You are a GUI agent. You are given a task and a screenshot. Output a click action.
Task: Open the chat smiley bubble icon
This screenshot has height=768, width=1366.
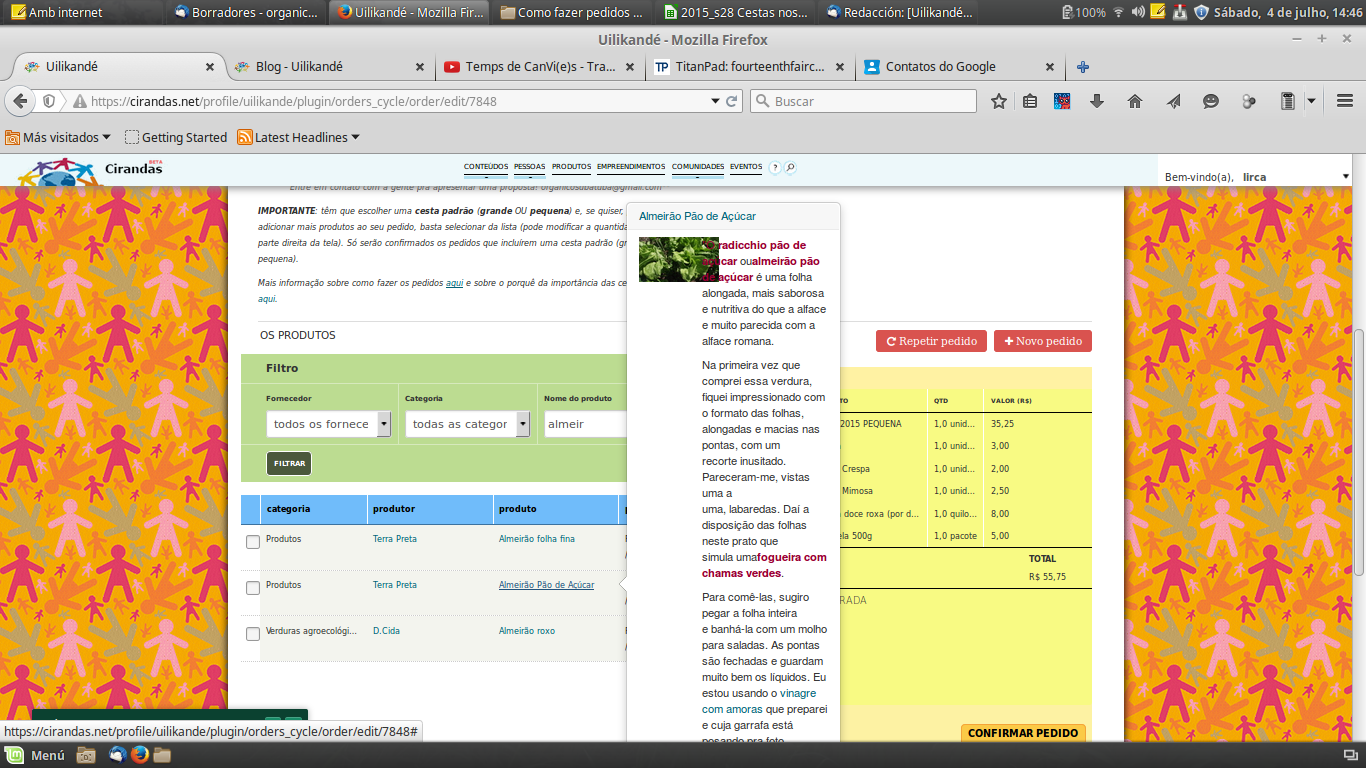(1210, 101)
